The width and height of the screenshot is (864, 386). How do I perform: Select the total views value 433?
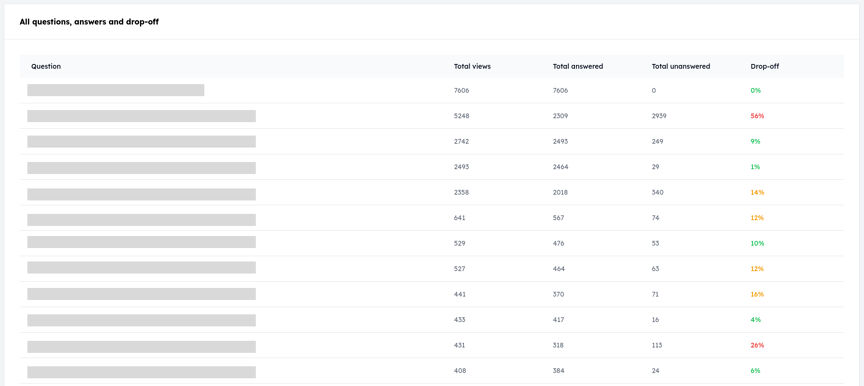tap(460, 320)
